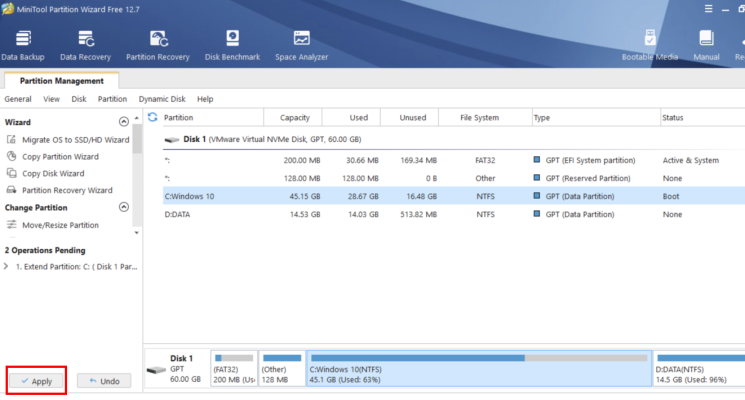Click the Migrate OS to SSD/HD Wizard icon
This screenshot has height=400, width=745.
[11, 140]
